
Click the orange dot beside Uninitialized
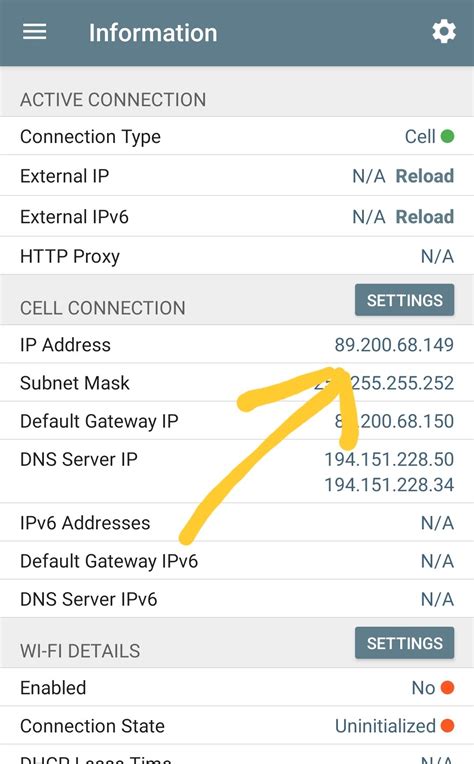447,726
